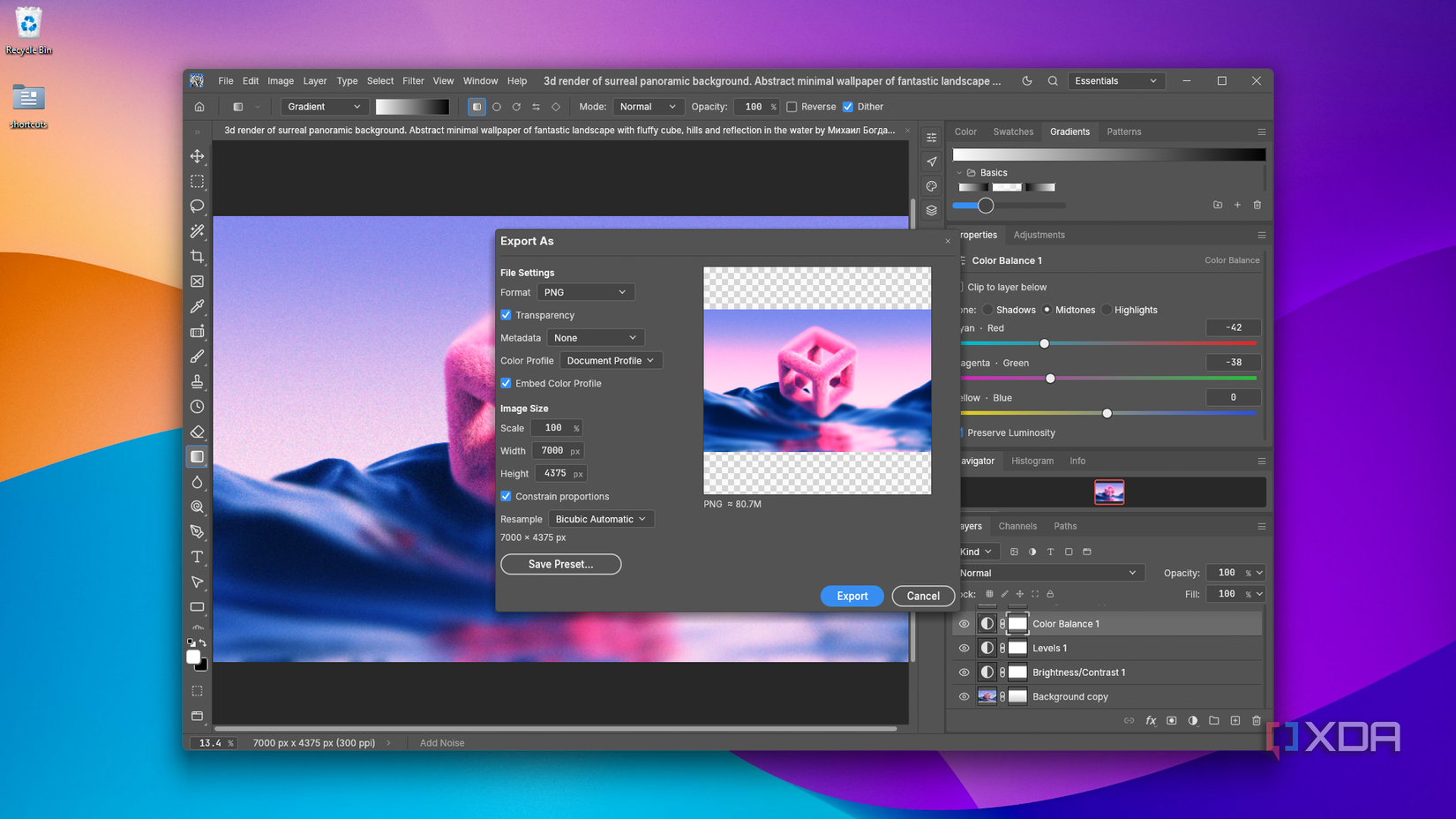This screenshot has width=1456, height=819.
Task: Click the layer effects fx icon
Action: point(1151,721)
